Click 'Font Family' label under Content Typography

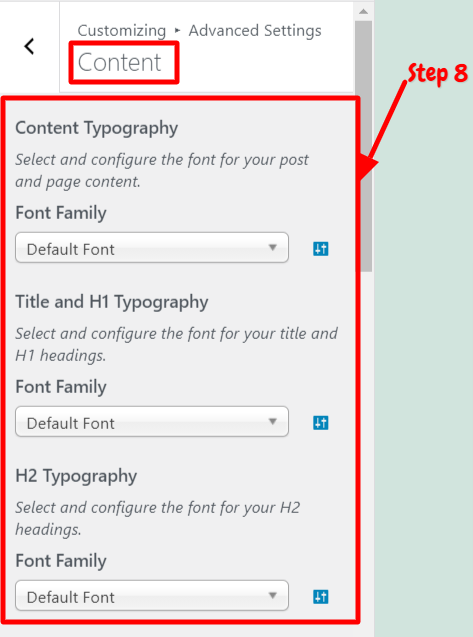[61, 213]
